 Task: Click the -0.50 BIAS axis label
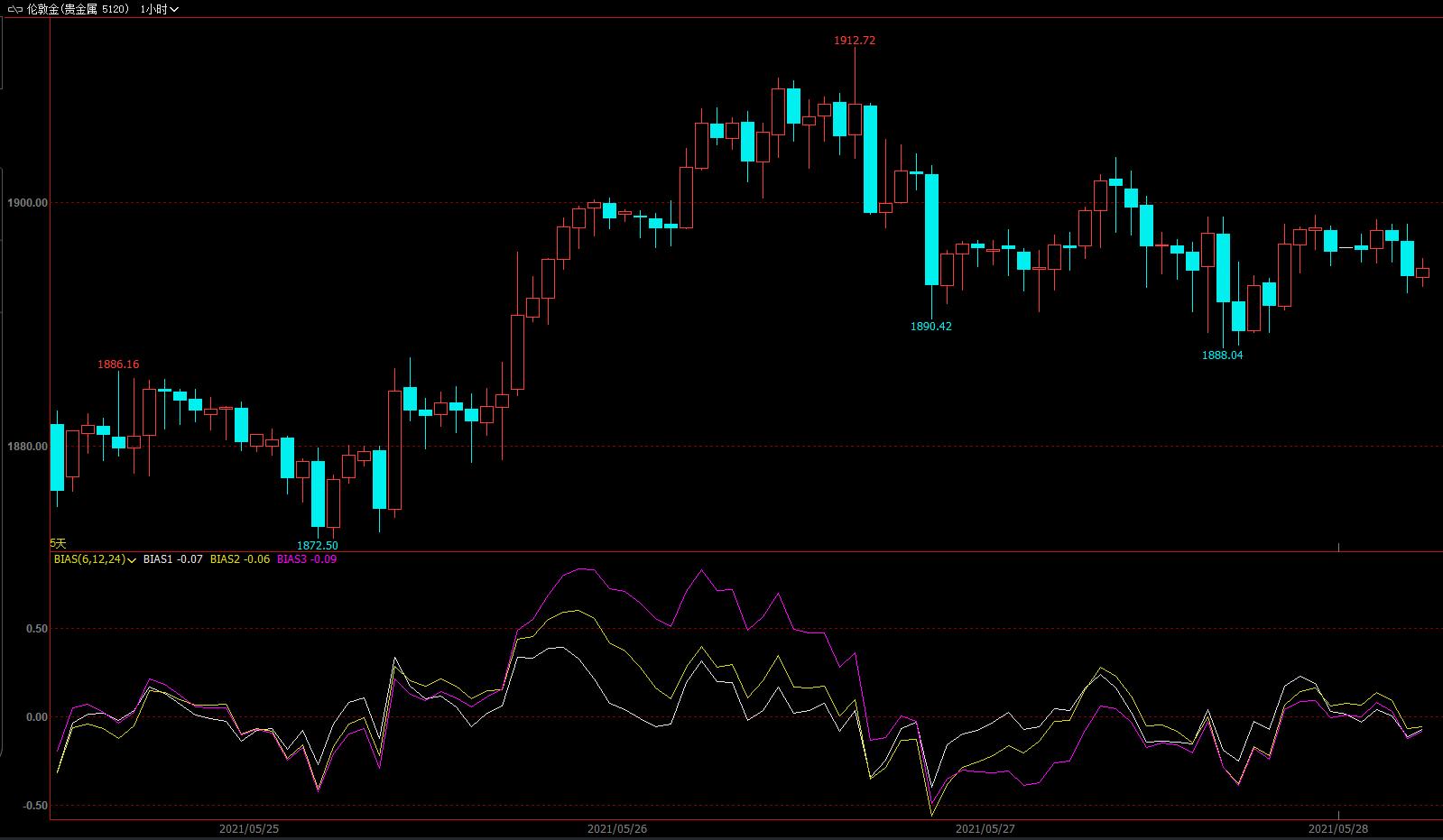[x=35, y=806]
